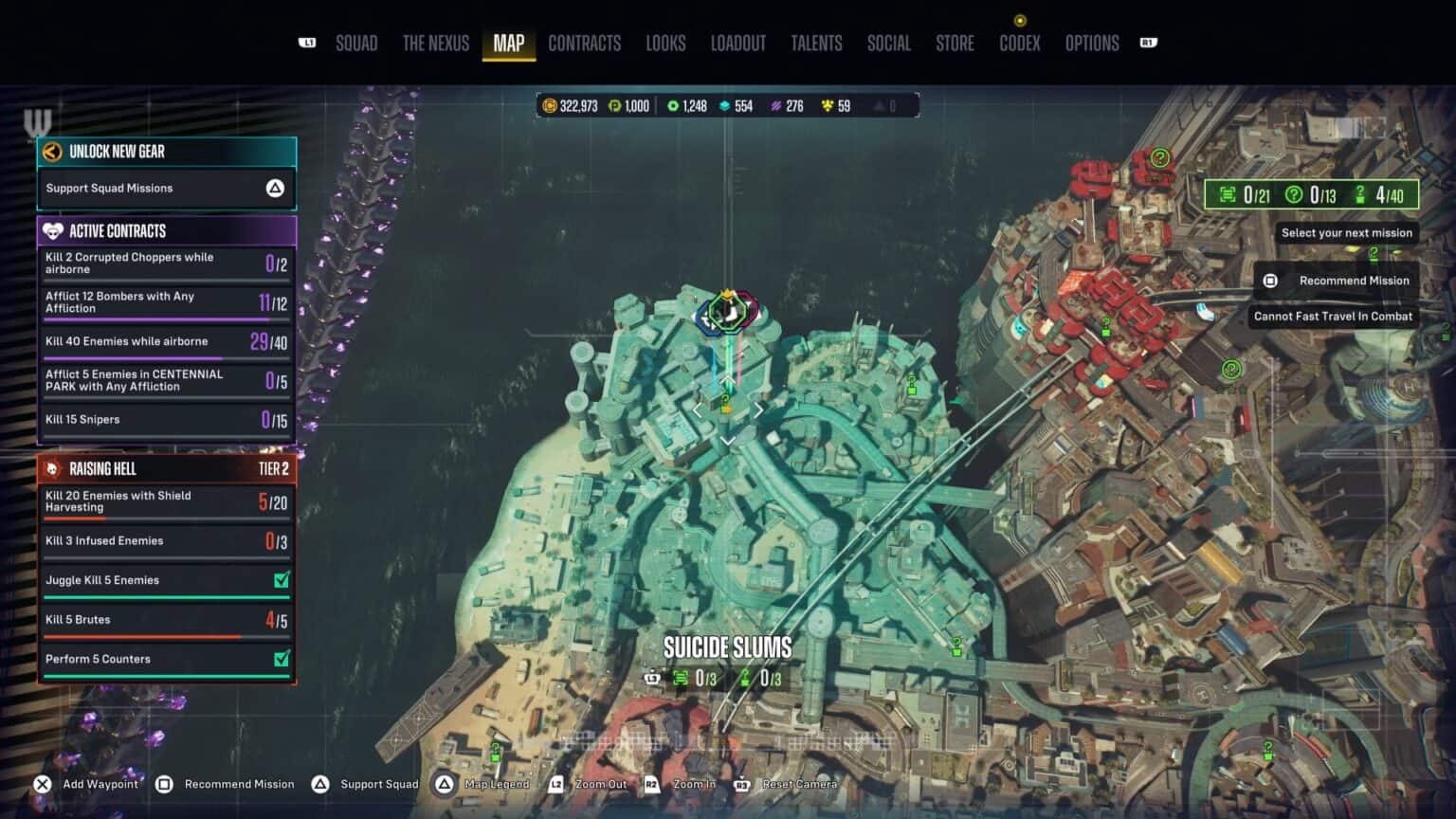Click the L1 shoulder button icon
The height and width of the screenshot is (819, 1456).
[307, 43]
